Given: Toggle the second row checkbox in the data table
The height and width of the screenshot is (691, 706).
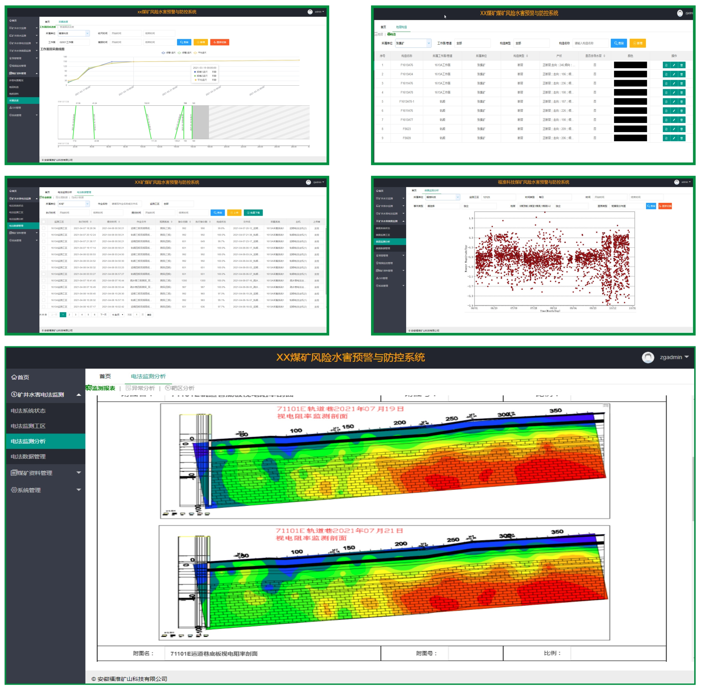Looking at the screenshot, I should (43, 235).
